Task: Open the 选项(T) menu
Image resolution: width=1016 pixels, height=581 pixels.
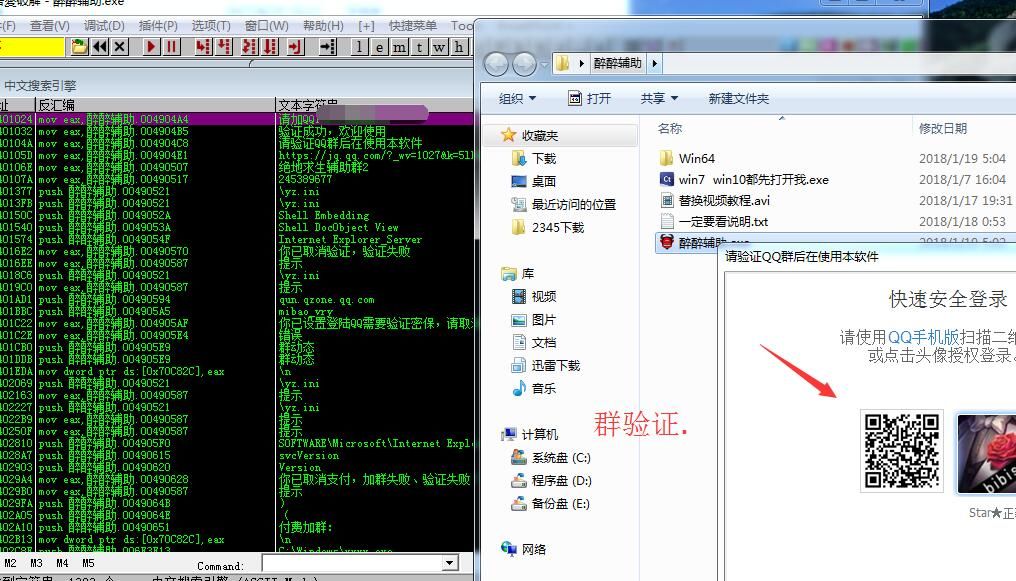Action: click(x=211, y=25)
